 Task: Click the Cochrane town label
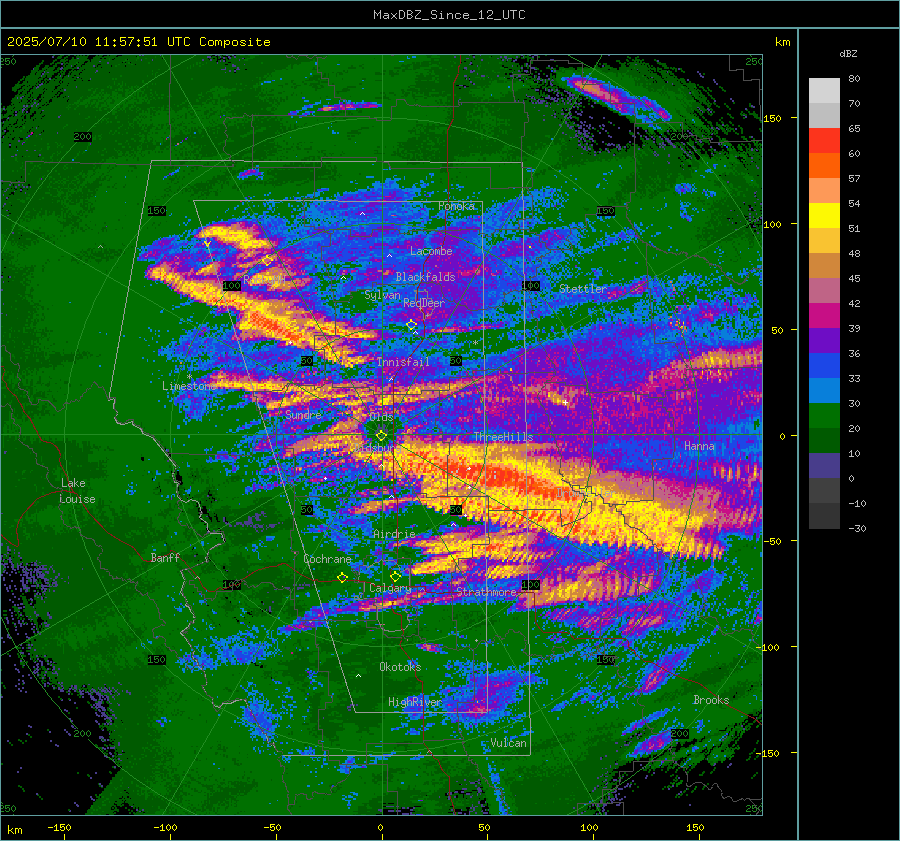point(327,559)
